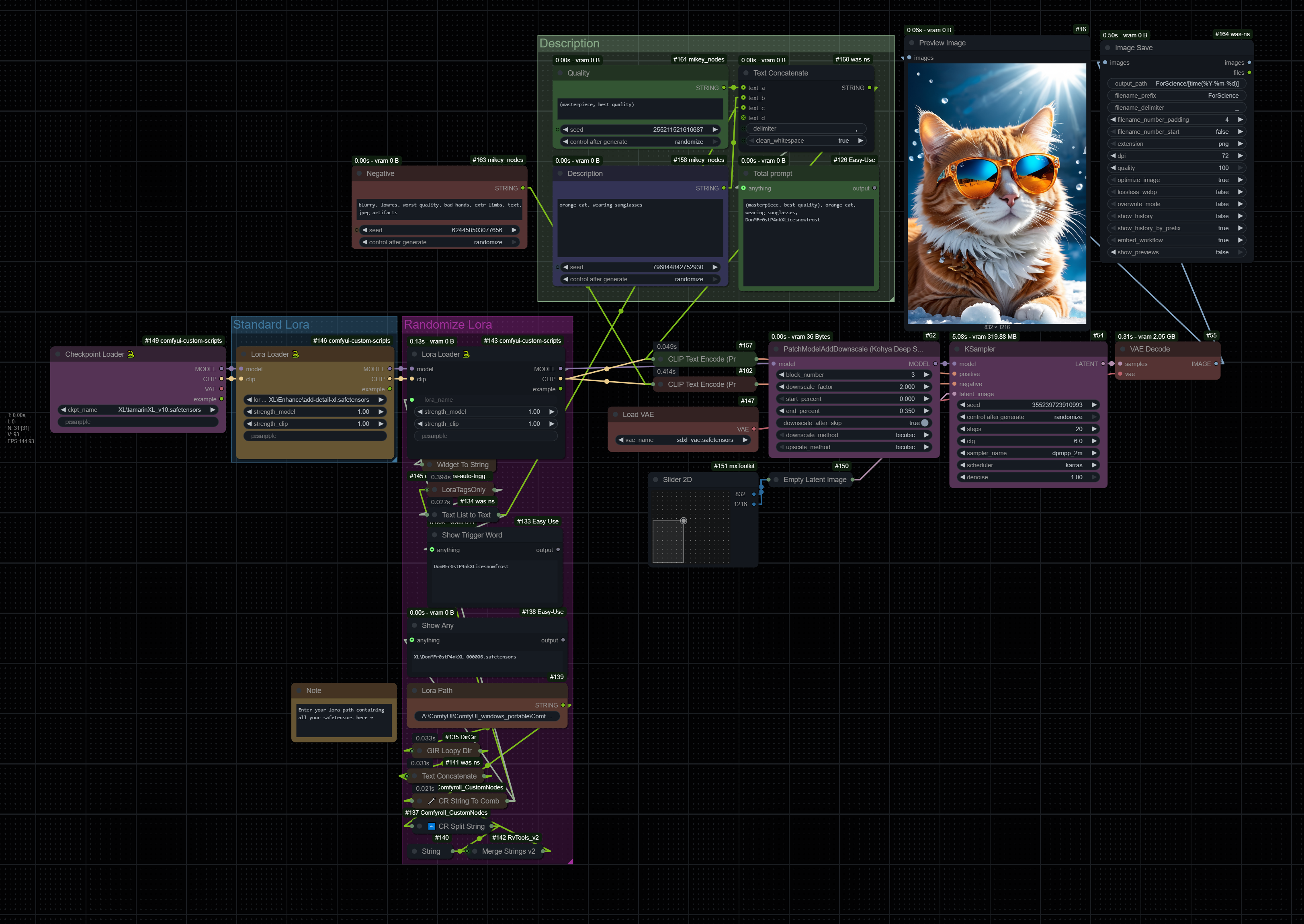
Task: Click the collapse dot on the Slider 2D node
Action: click(655, 480)
